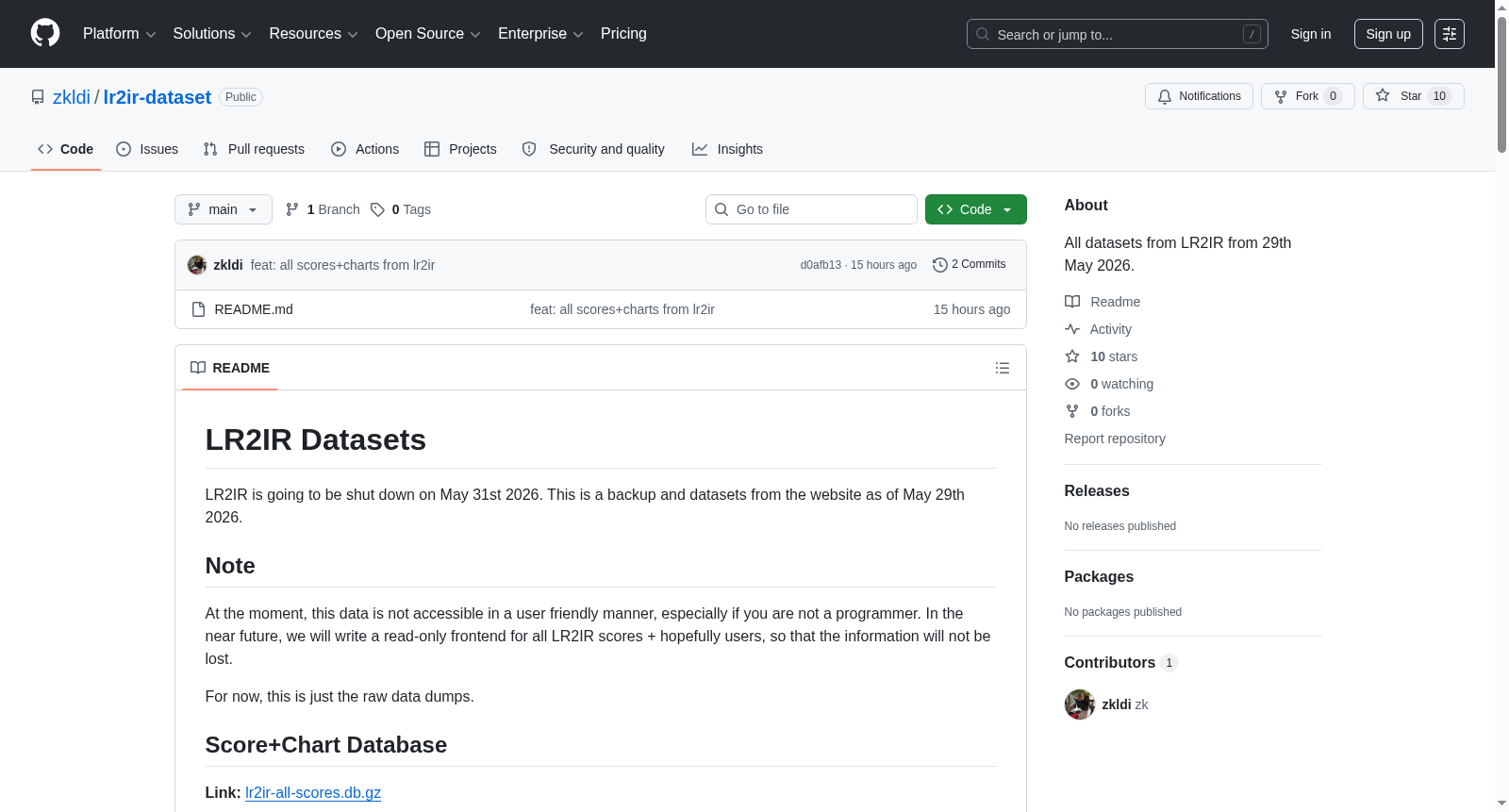Open zkldi contributor avatar
The width and height of the screenshot is (1509, 812).
[x=1080, y=704]
